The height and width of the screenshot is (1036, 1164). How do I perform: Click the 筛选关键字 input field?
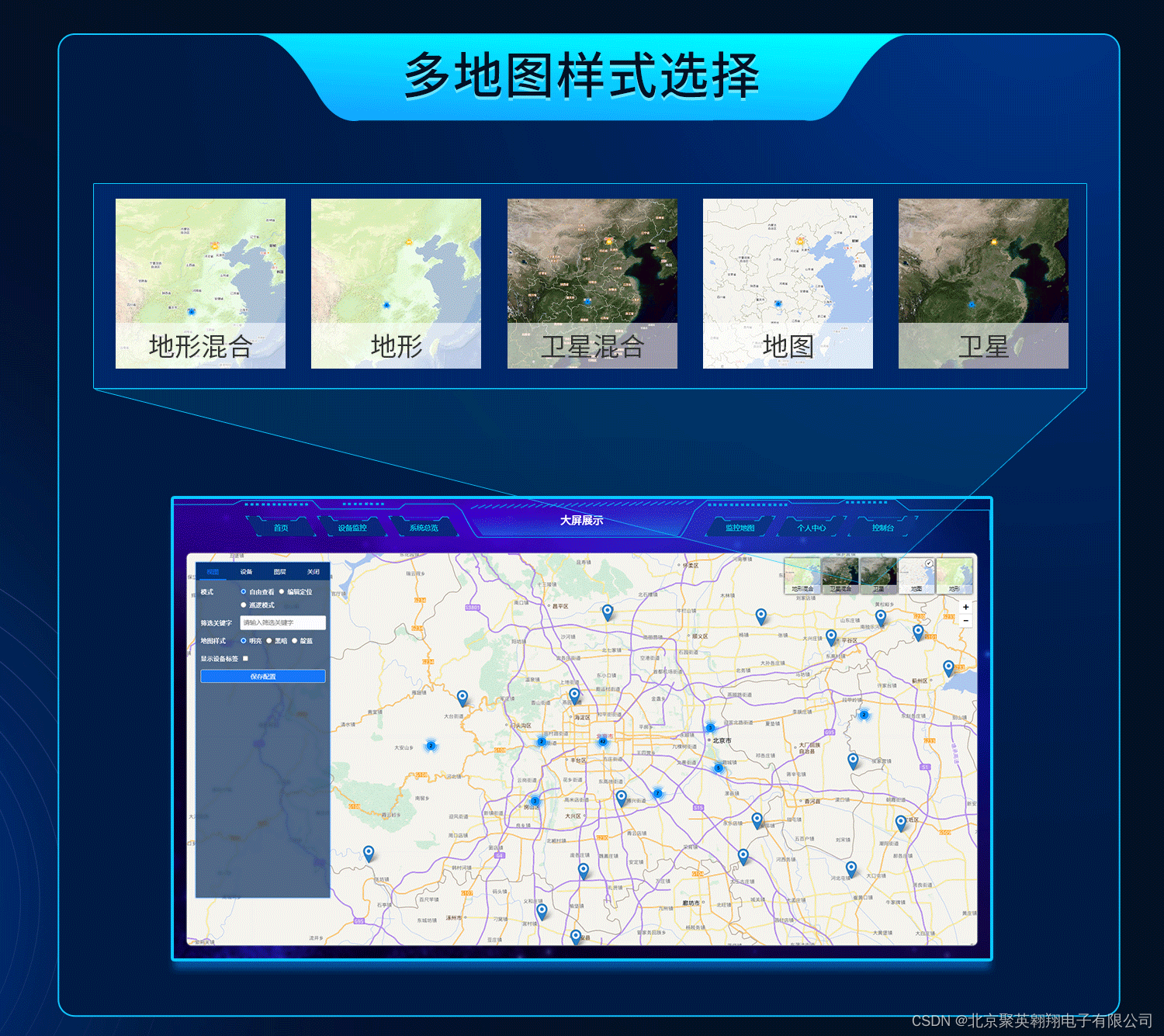click(282, 622)
